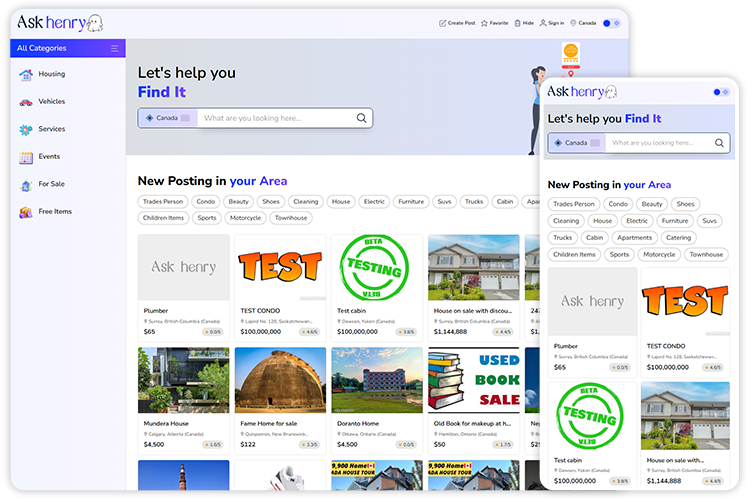Click the Favorite star in top header

pos(485,23)
